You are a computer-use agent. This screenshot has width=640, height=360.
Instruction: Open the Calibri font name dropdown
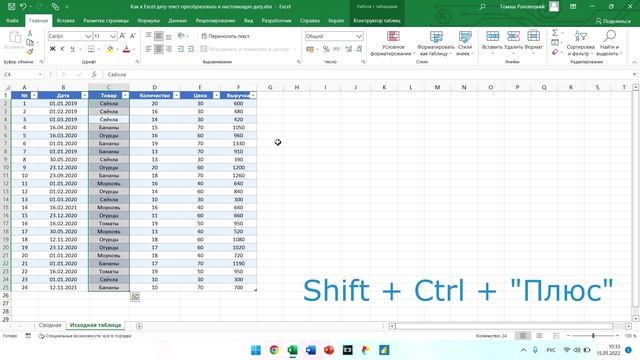tap(88, 36)
